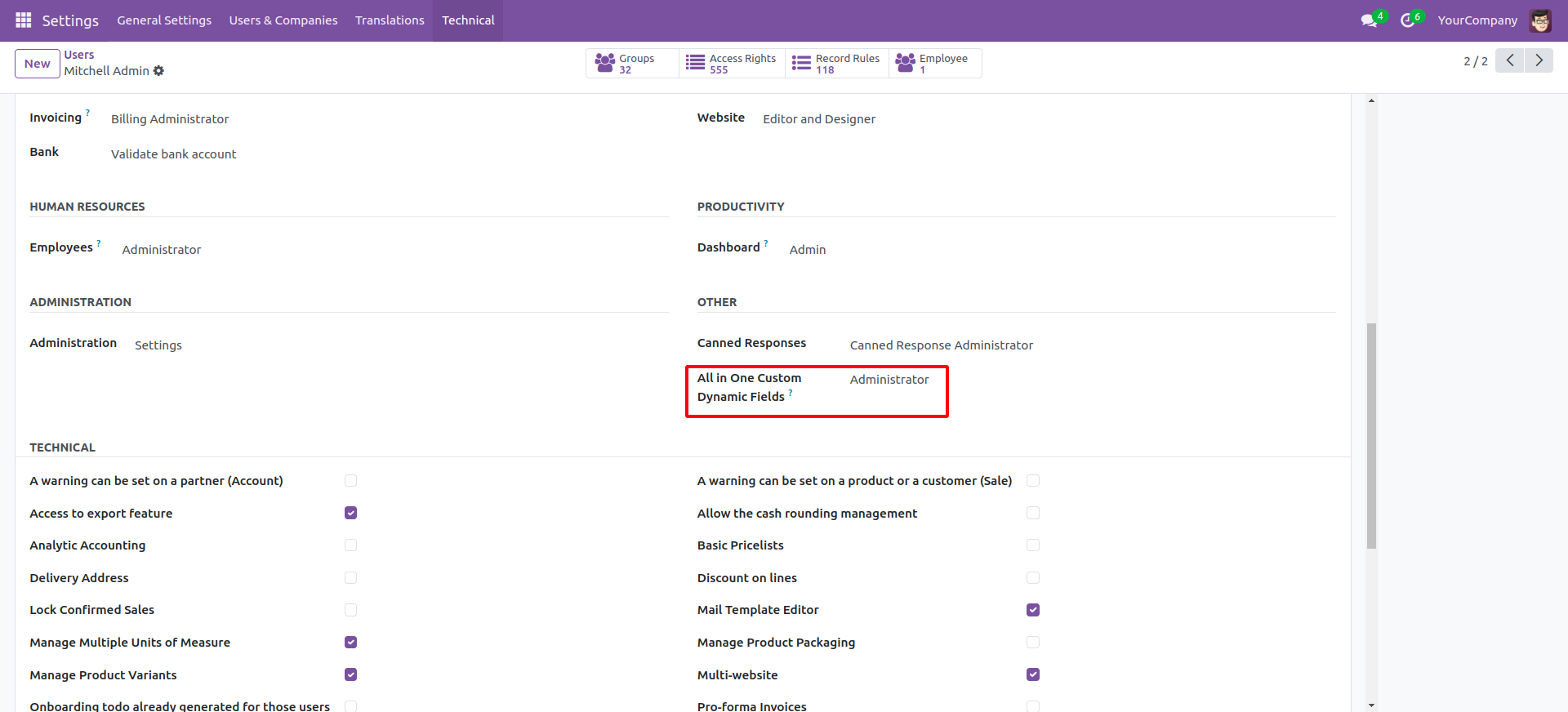Disable Access to export feature checkbox
Viewport: 1568px width, 712px height.
pos(351,513)
